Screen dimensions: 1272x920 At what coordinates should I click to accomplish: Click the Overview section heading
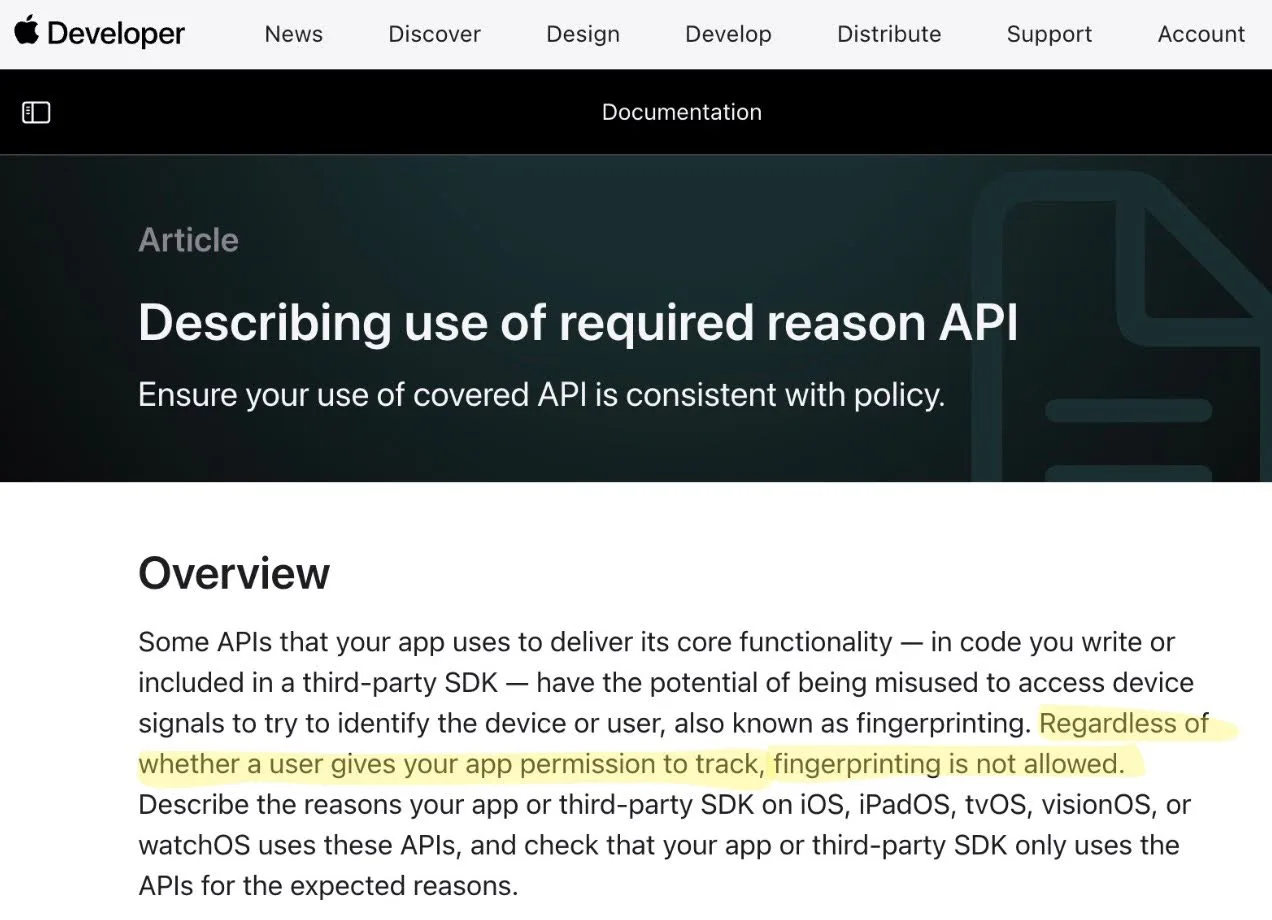[x=233, y=572]
